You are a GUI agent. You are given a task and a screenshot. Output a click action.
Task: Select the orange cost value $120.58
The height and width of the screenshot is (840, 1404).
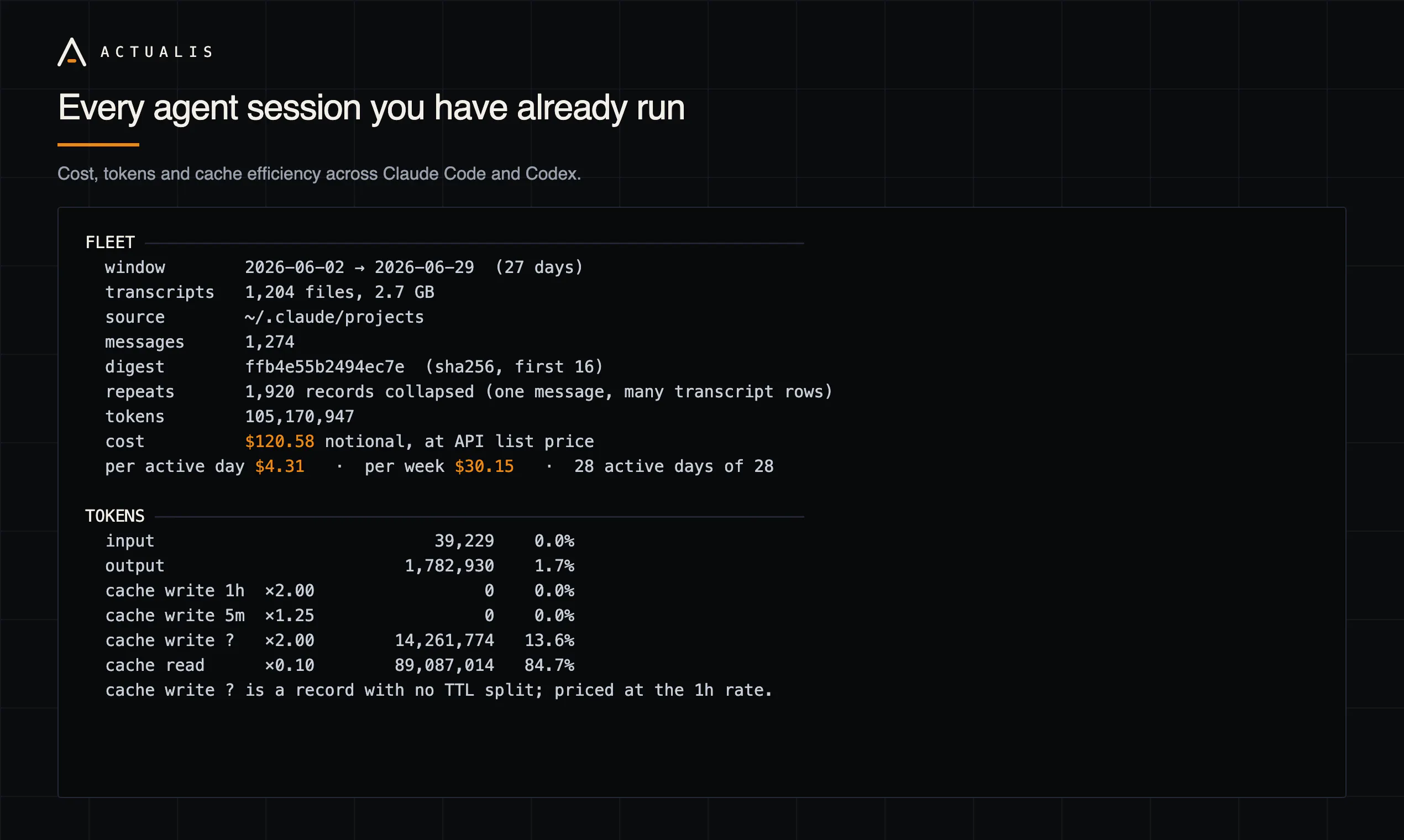(280, 442)
